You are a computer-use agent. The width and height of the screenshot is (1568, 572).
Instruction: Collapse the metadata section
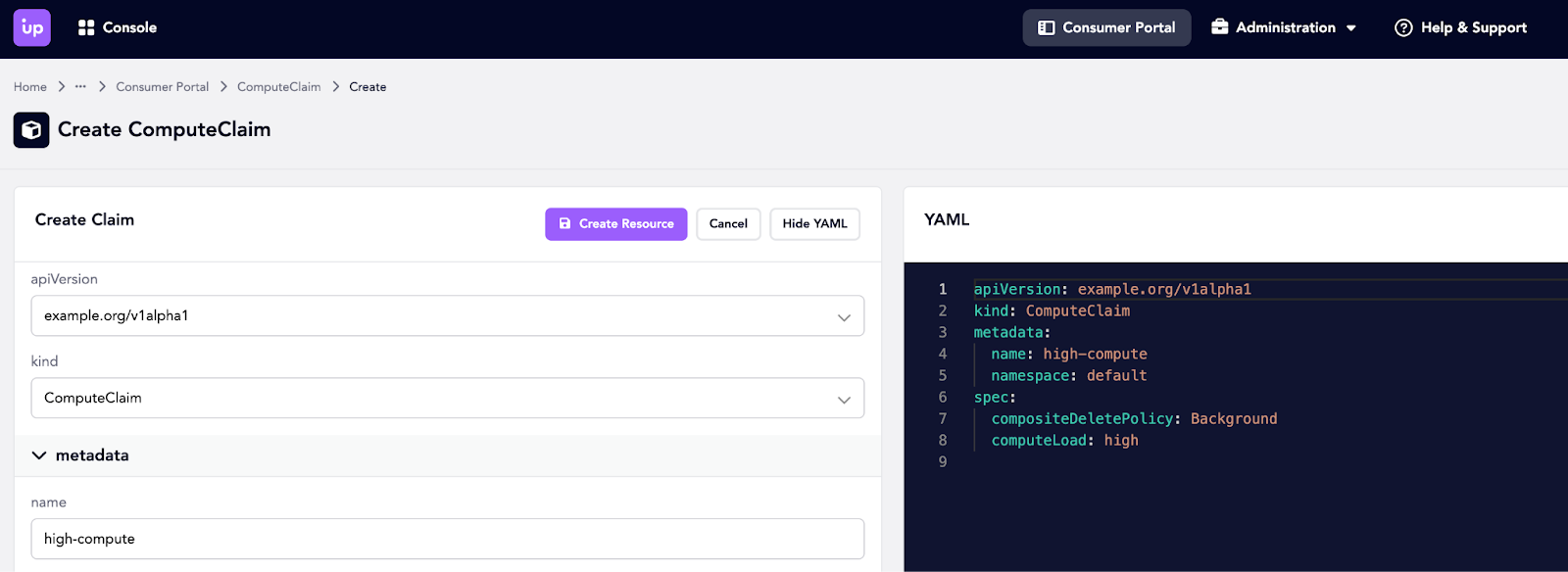click(39, 455)
